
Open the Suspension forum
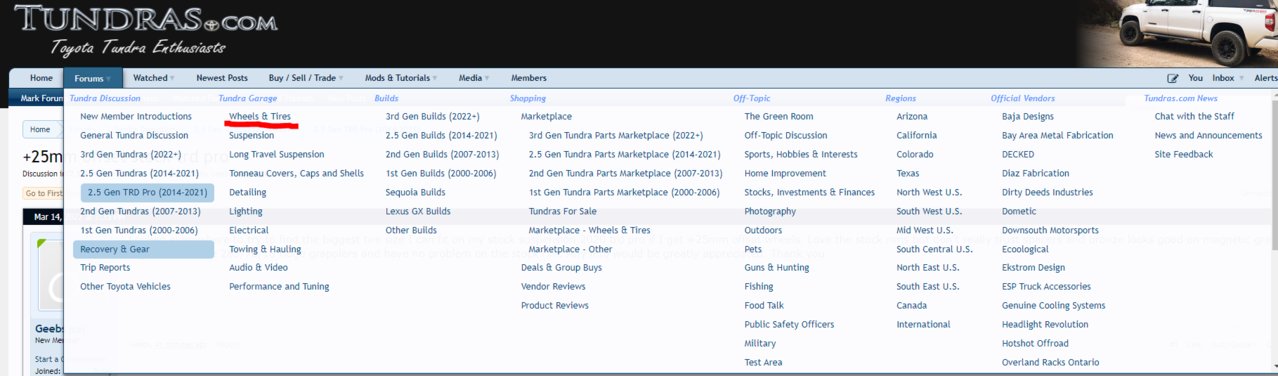(251, 135)
